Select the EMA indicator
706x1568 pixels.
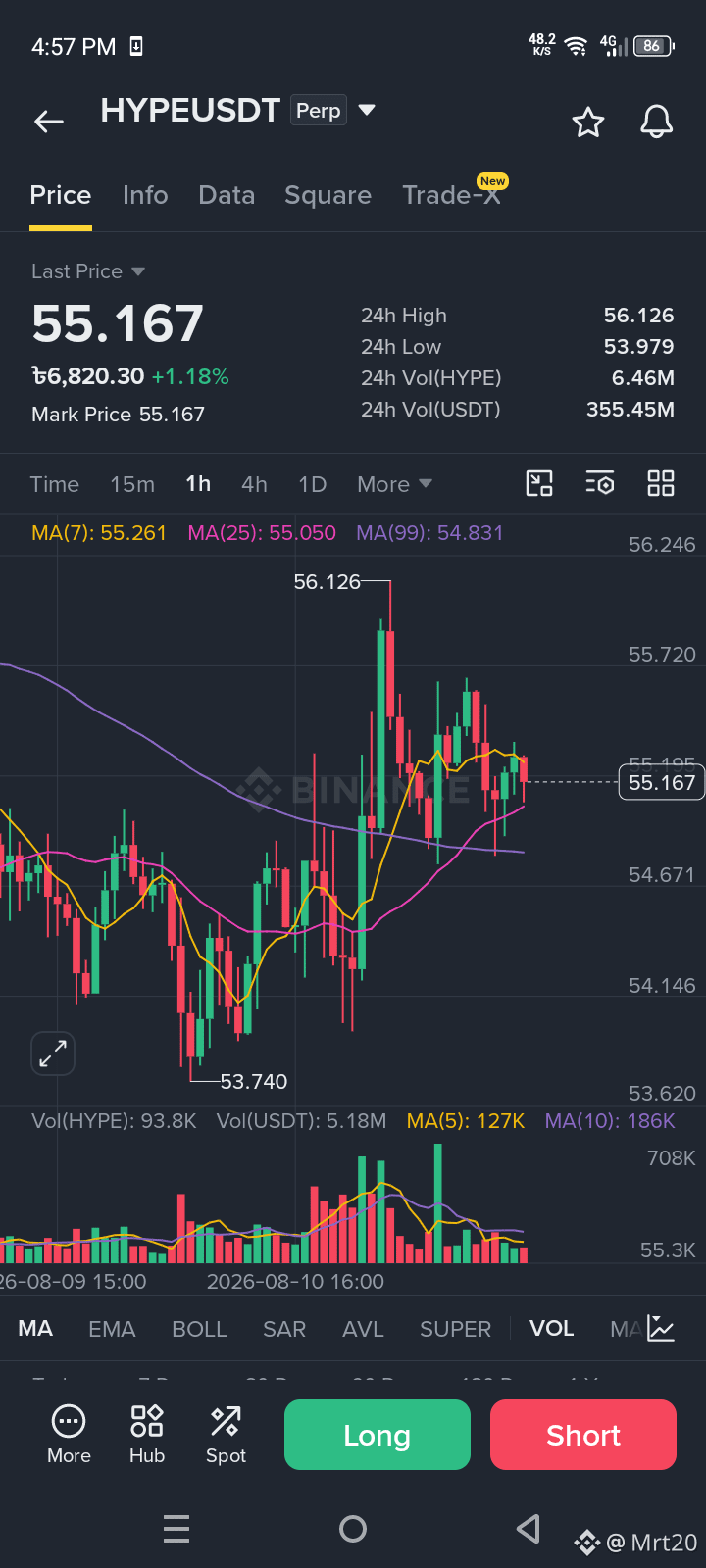(112, 1329)
